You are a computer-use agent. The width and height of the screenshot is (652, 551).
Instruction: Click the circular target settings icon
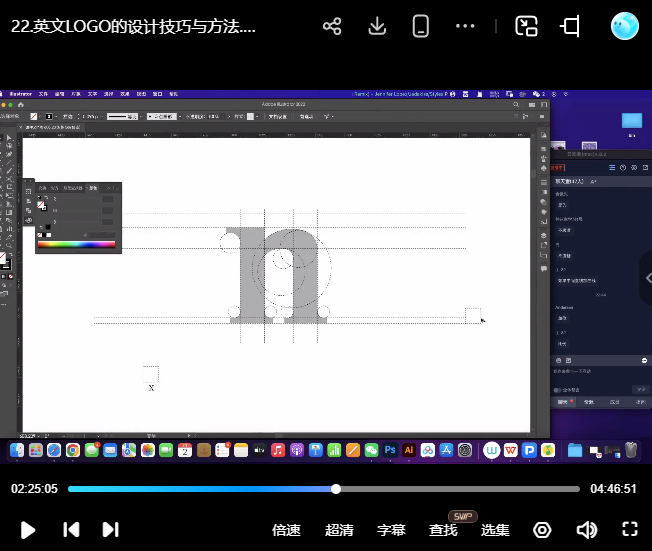click(x=543, y=530)
